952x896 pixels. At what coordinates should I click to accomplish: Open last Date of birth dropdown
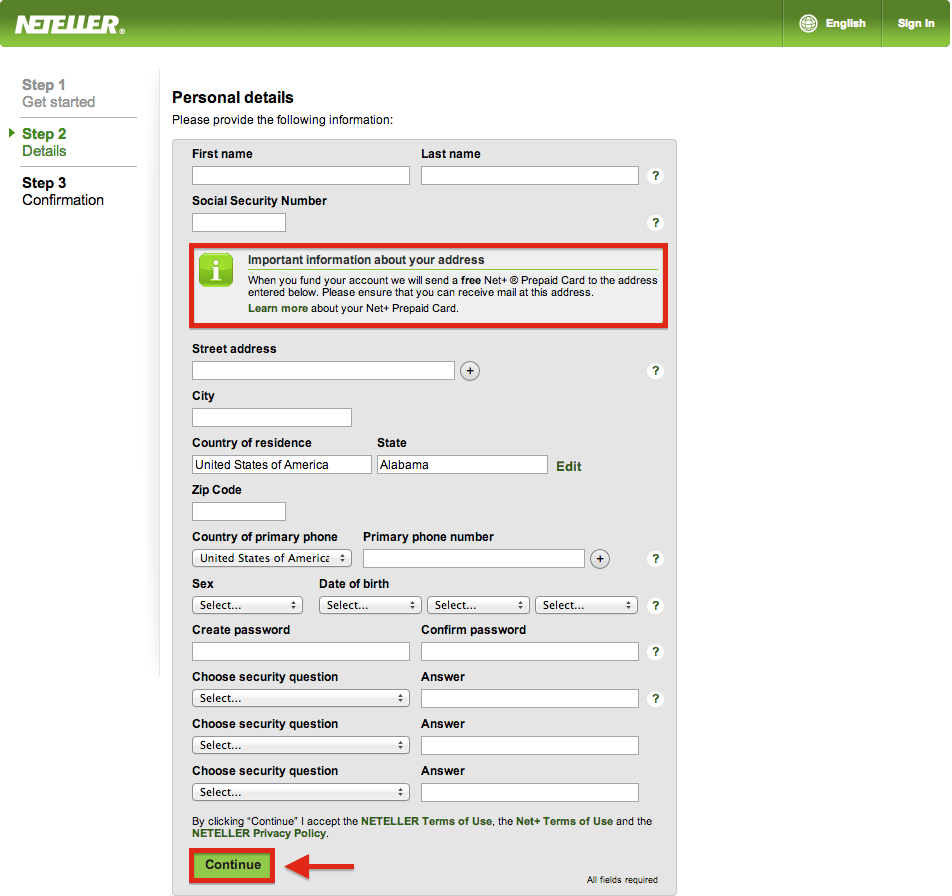click(586, 605)
